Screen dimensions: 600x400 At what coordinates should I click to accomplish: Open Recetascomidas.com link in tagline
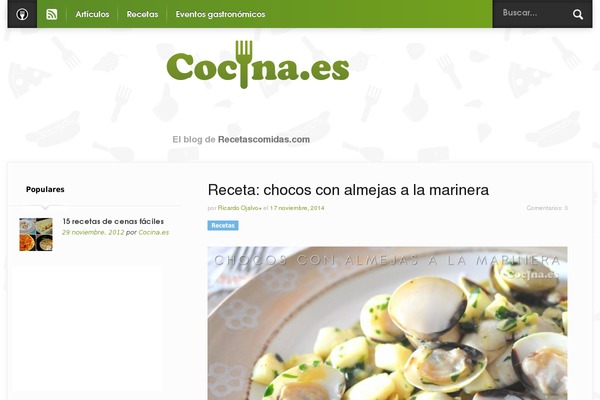coord(264,139)
